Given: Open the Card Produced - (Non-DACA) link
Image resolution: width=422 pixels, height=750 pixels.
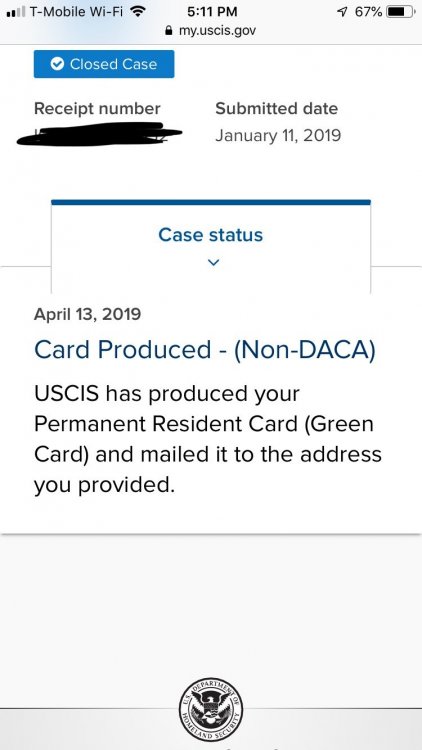Looking at the screenshot, I should coord(205,350).
